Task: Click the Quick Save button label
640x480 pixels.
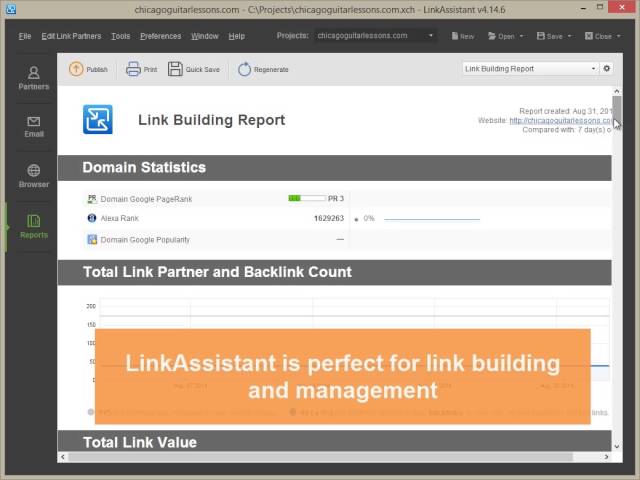Action: point(203,69)
